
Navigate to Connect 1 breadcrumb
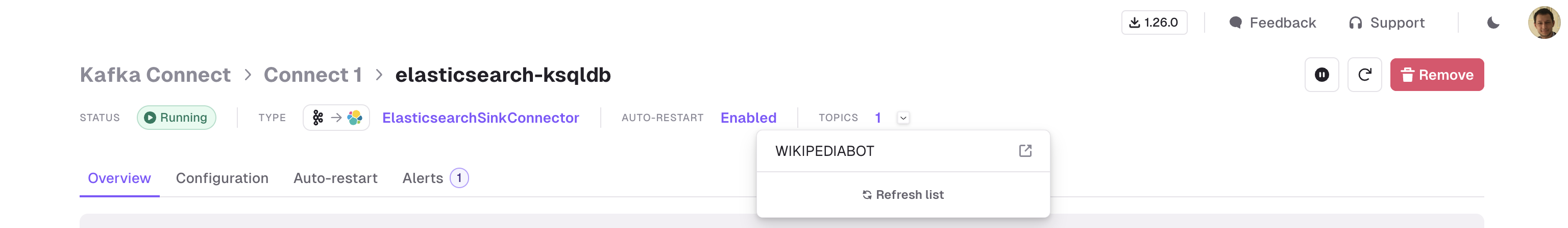(x=312, y=74)
